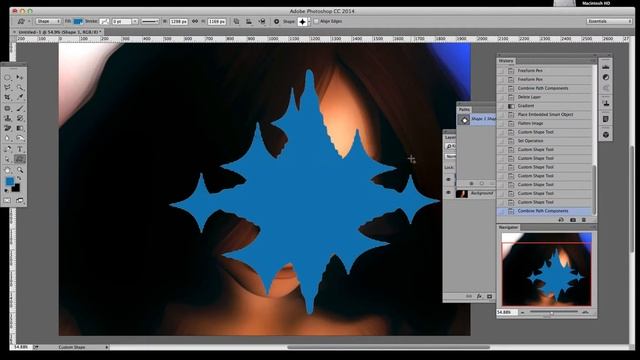Screen dimensions: 640x360
Task: Open the Stroke color swatch
Action: coord(104,21)
